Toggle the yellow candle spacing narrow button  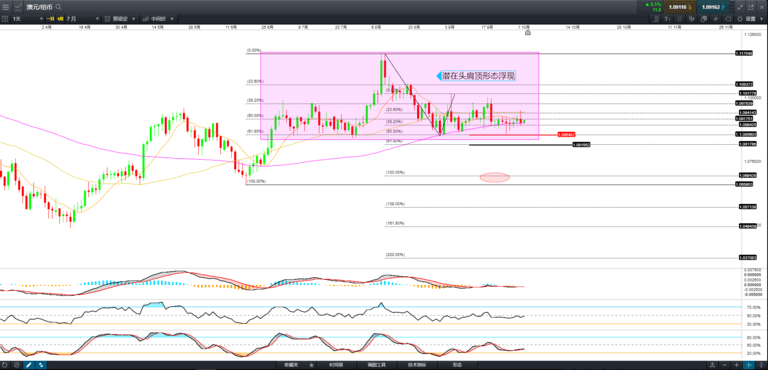[61, 19]
